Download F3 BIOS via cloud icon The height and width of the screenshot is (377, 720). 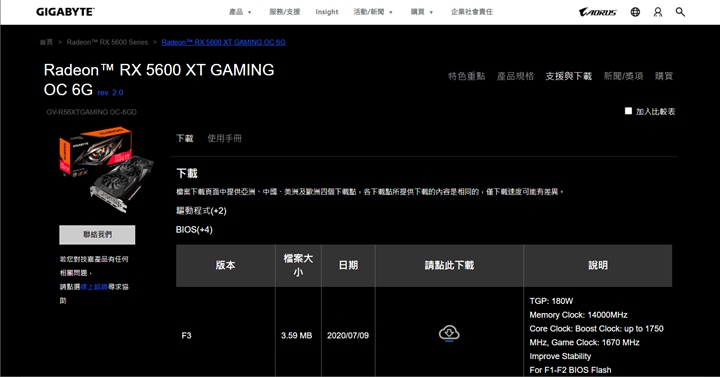(x=449, y=333)
